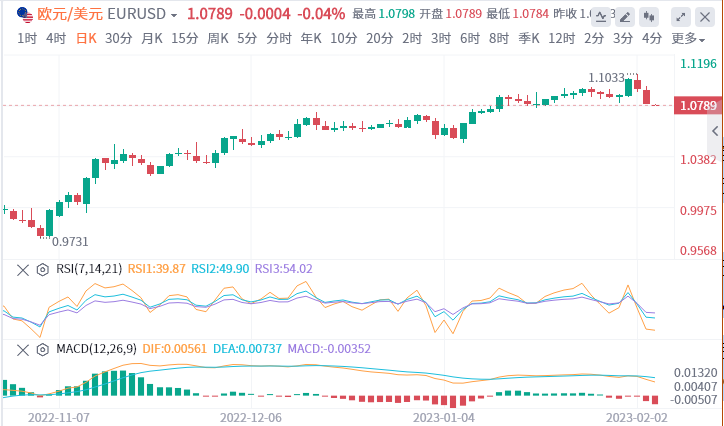Viewport: 724px width, 426px height.
Task: Switch to 4时 timeframe
Action: click(56, 38)
